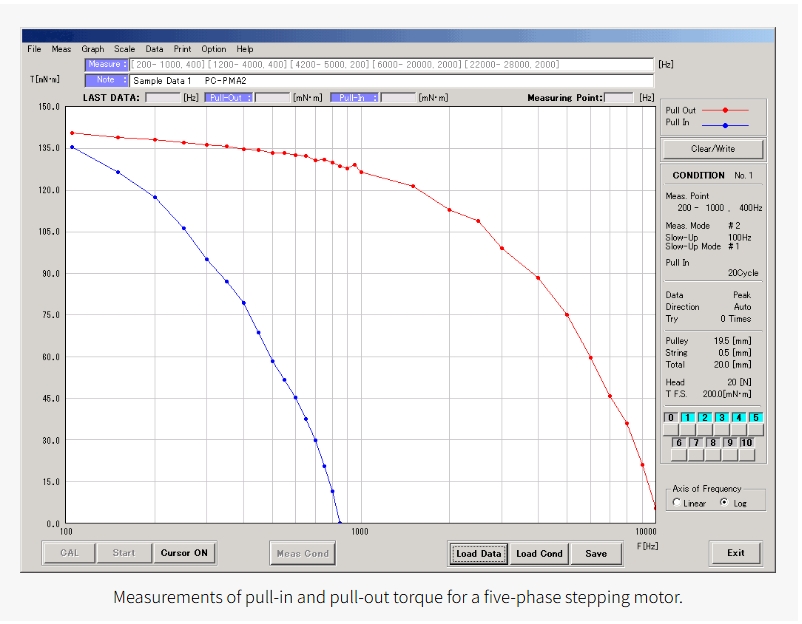Select condition number 10
Screen dimensions: 802x624
click(747, 442)
